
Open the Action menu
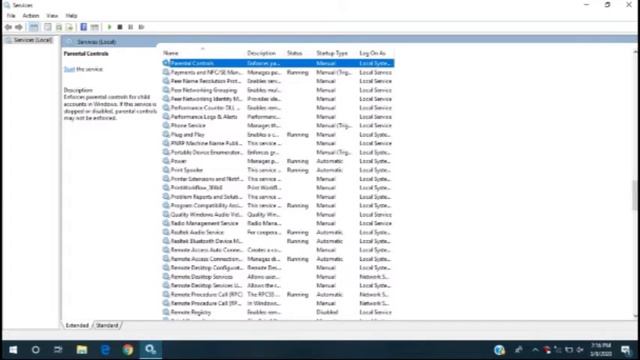click(x=31, y=16)
